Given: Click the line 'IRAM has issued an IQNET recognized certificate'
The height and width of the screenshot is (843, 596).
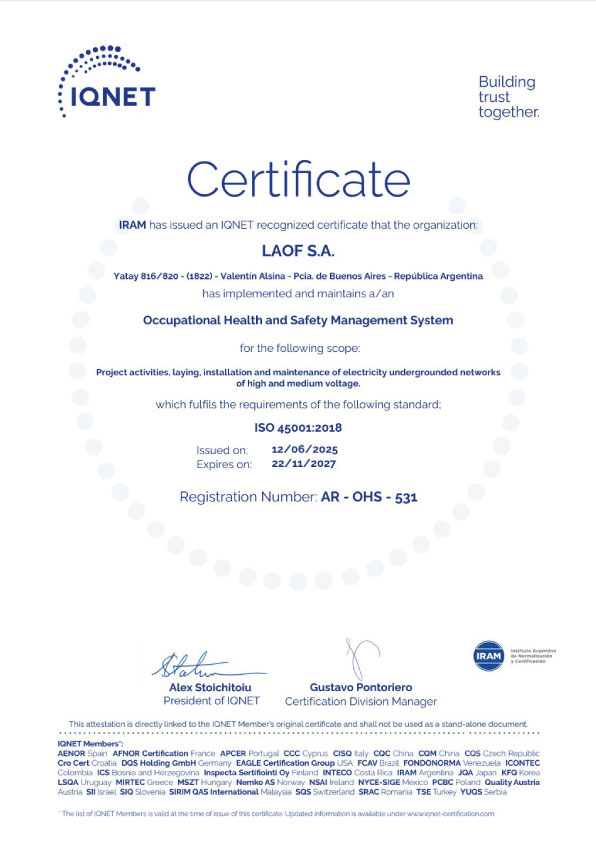Looking at the screenshot, I should (298, 225).
